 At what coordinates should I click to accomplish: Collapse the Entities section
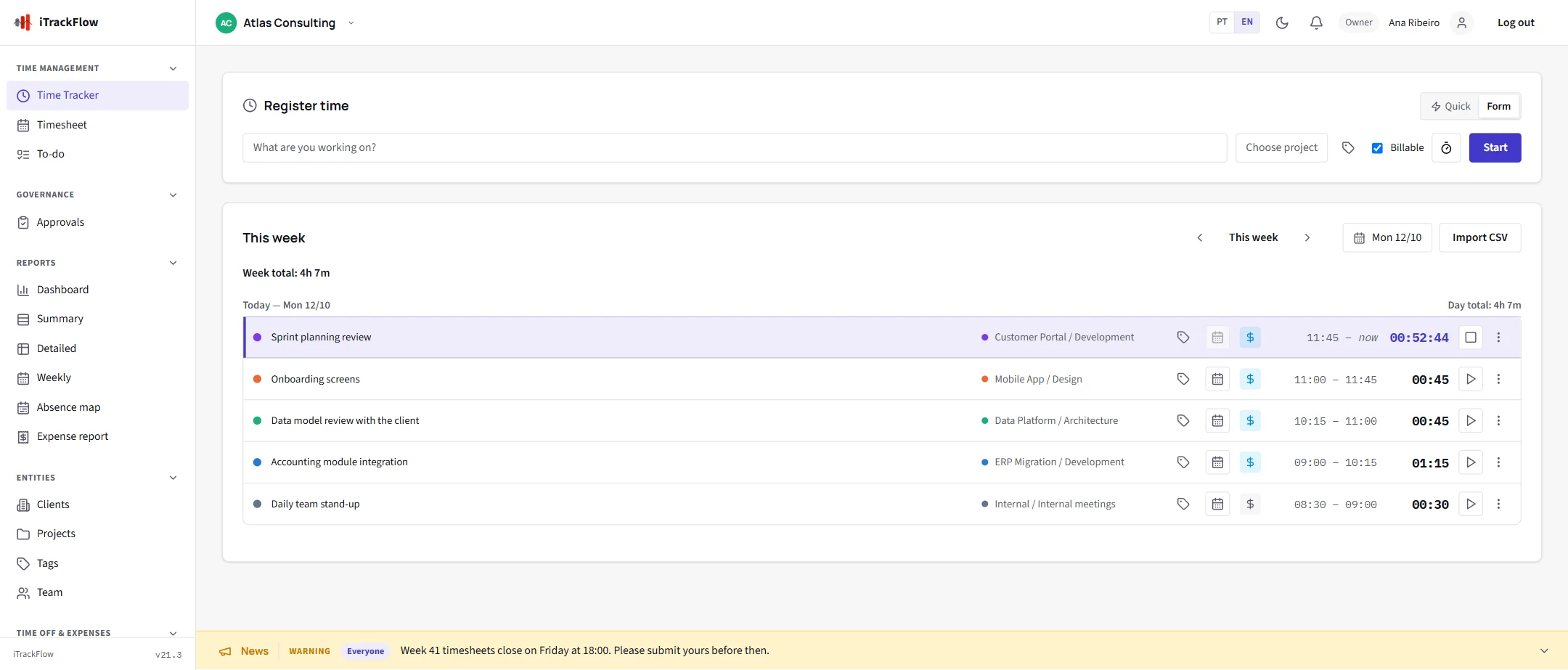coord(173,478)
